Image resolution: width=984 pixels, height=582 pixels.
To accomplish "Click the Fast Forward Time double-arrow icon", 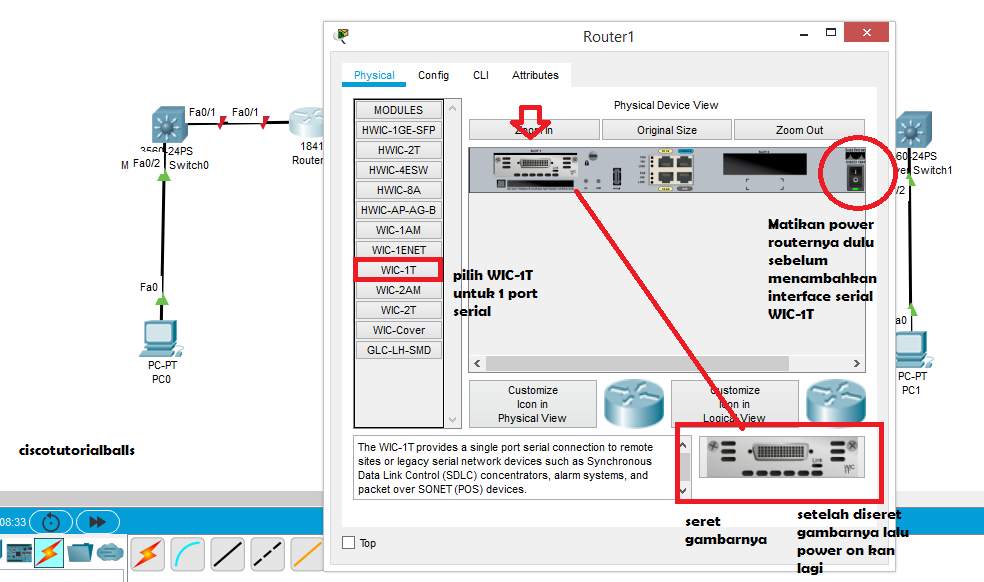I will 97,521.
